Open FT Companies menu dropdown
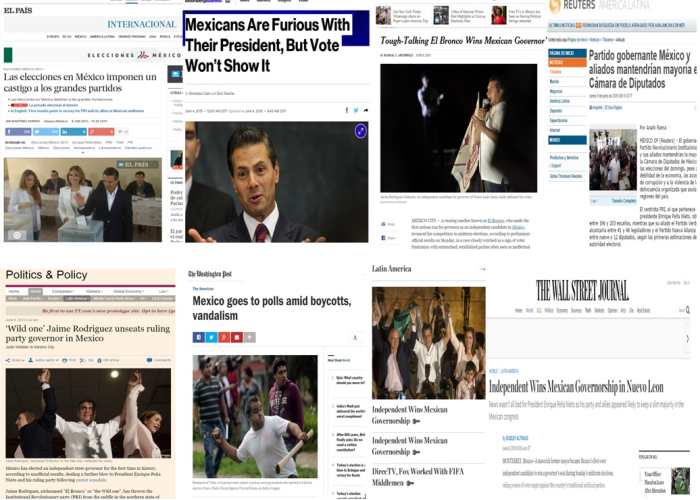Image resolution: width=700 pixels, height=500 pixels. (63, 291)
